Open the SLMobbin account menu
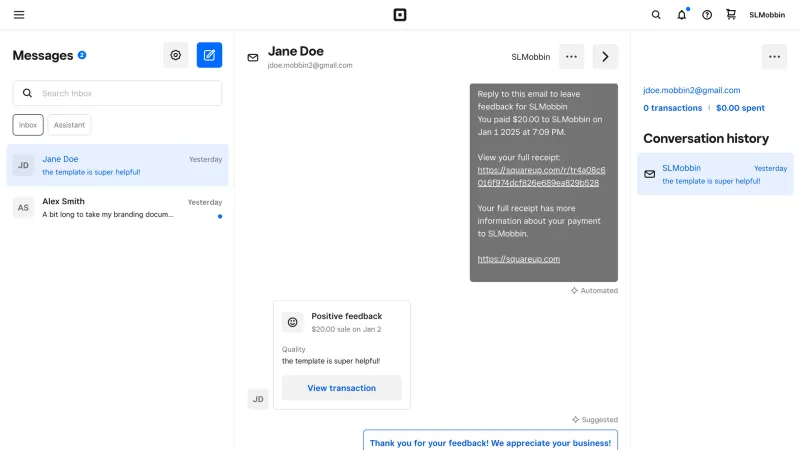 [767, 15]
